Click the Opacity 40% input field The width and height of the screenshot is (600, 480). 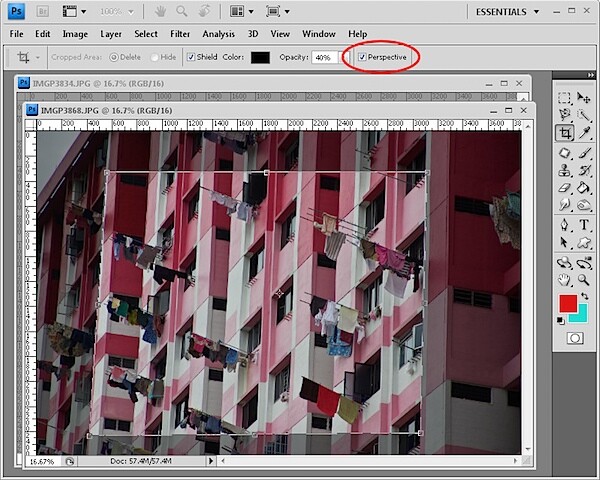point(324,57)
